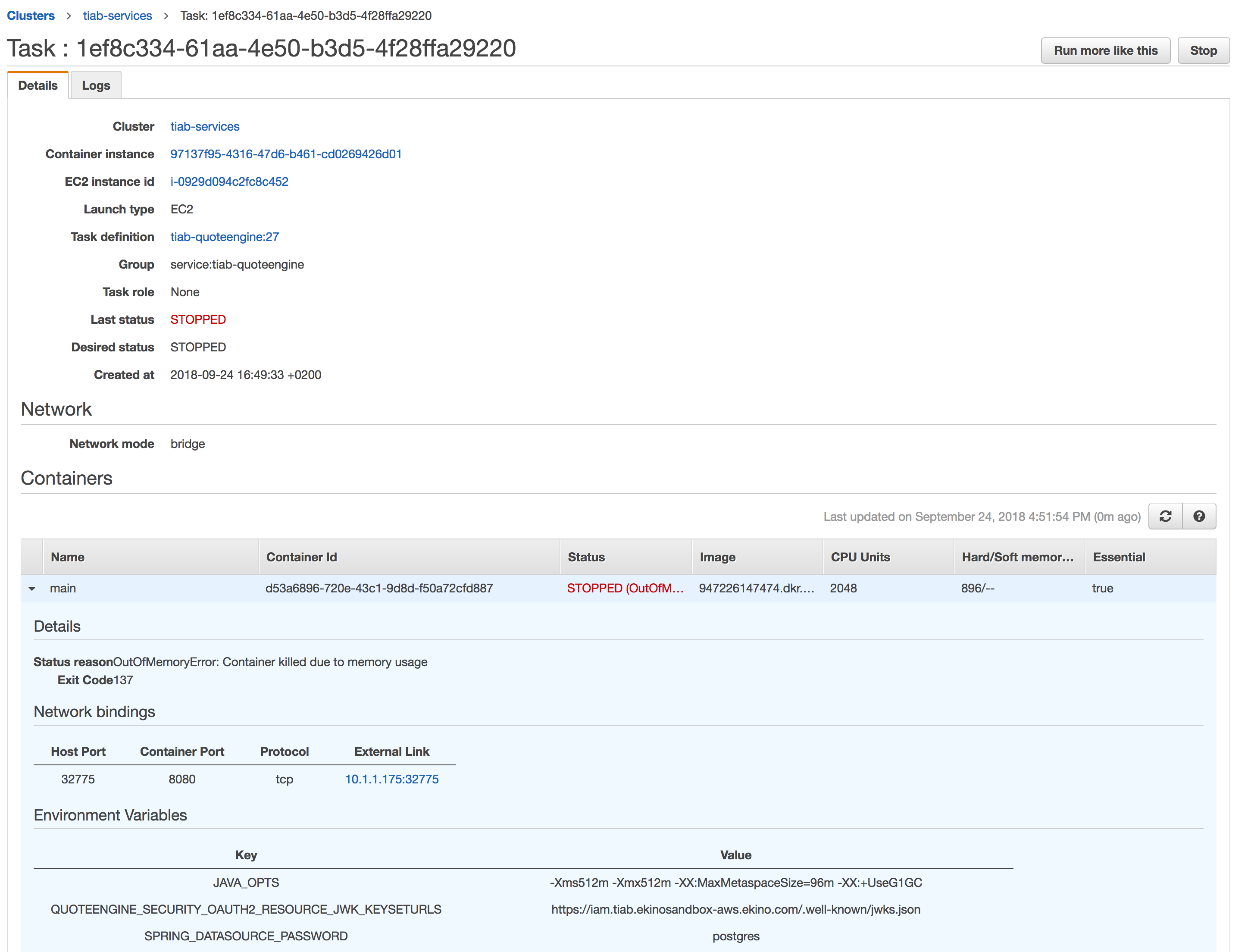Click the red STOPPED last status
The width and height of the screenshot is (1251, 952).
[x=198, y=319]
